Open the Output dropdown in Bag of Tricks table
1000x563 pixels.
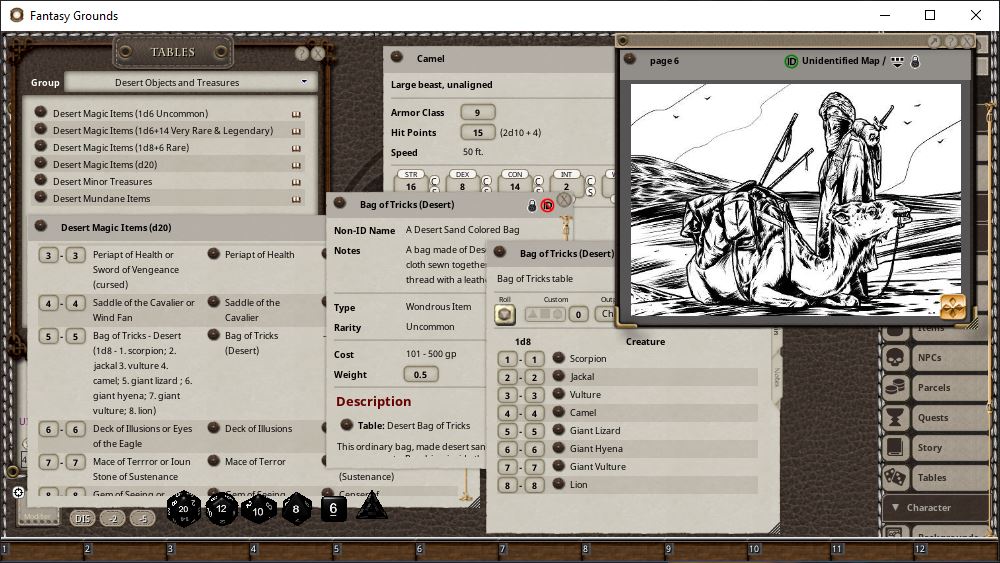(x=604, y=314)
